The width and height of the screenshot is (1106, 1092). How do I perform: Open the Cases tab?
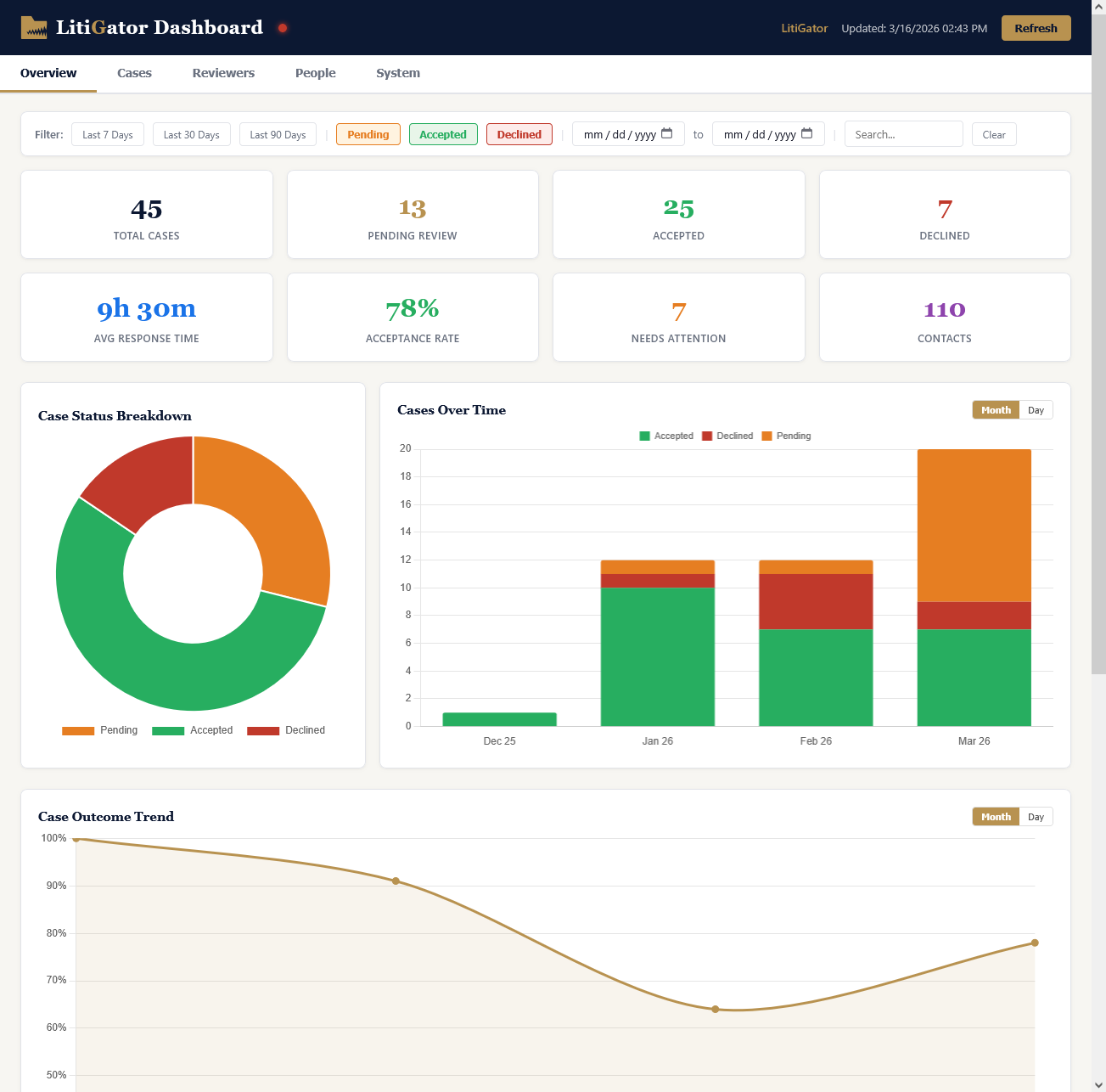134,73
